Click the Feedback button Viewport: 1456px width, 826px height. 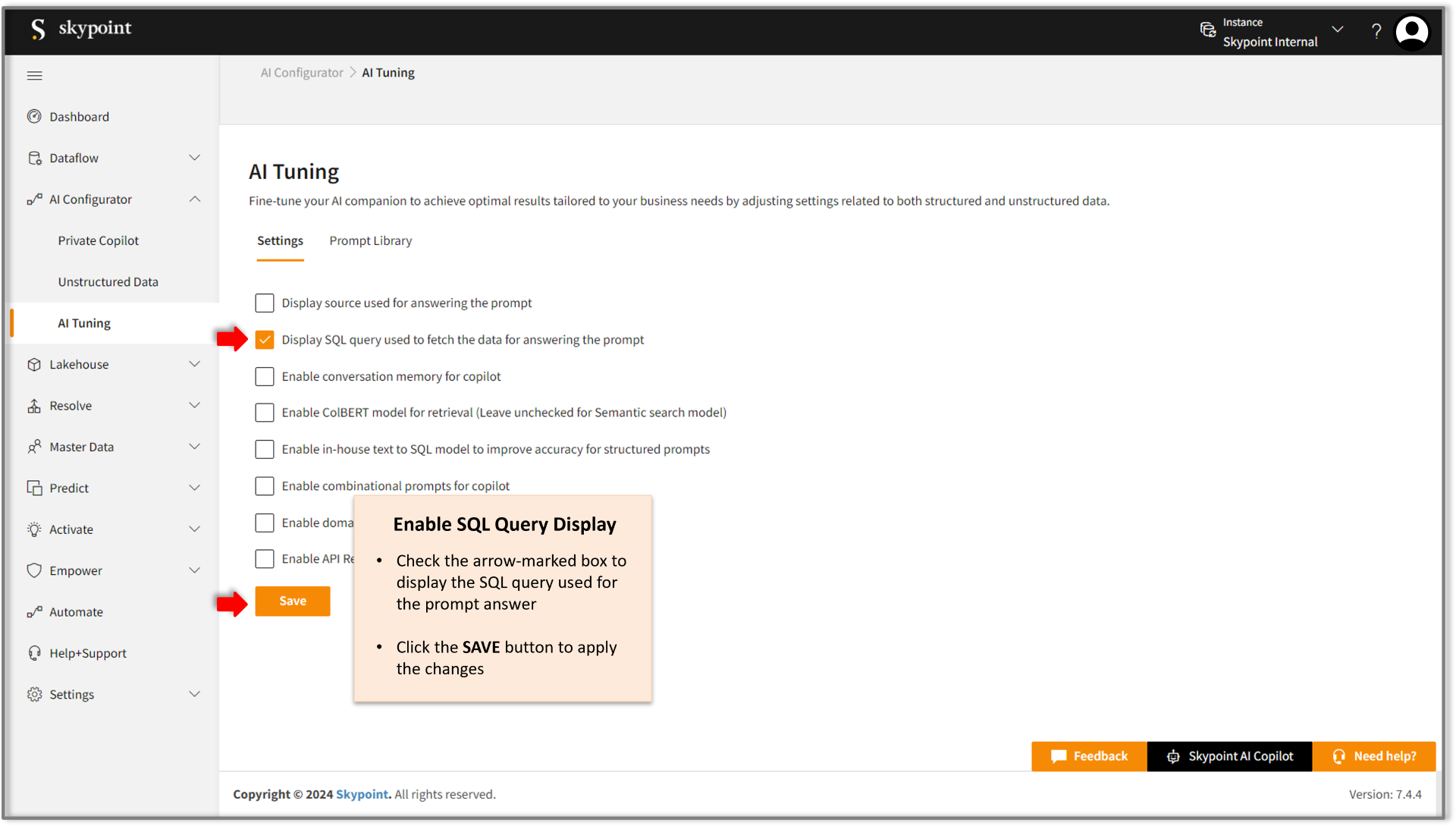click(x=1089, y=756)
